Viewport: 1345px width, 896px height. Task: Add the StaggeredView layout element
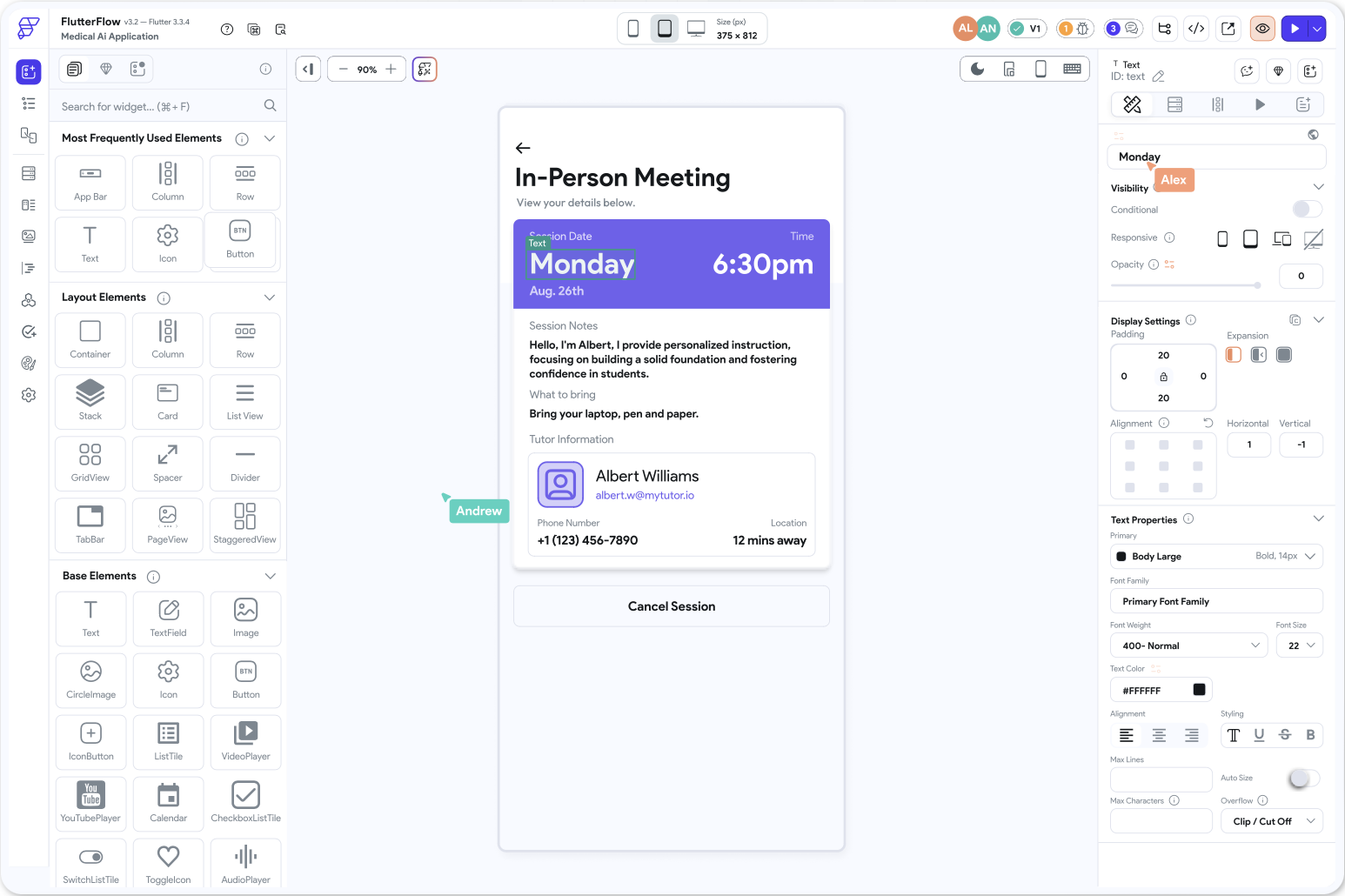tap(245, 525)
